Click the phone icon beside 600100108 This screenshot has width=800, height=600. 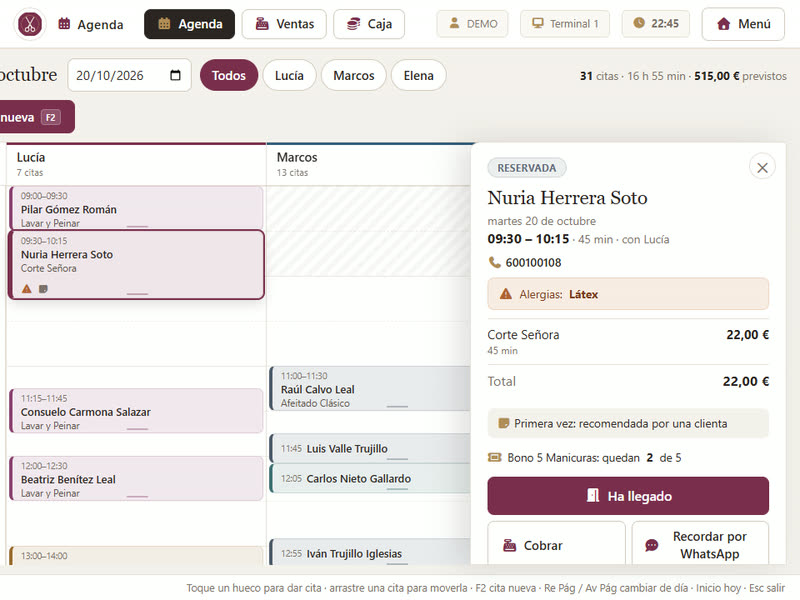tap(494, 262)
